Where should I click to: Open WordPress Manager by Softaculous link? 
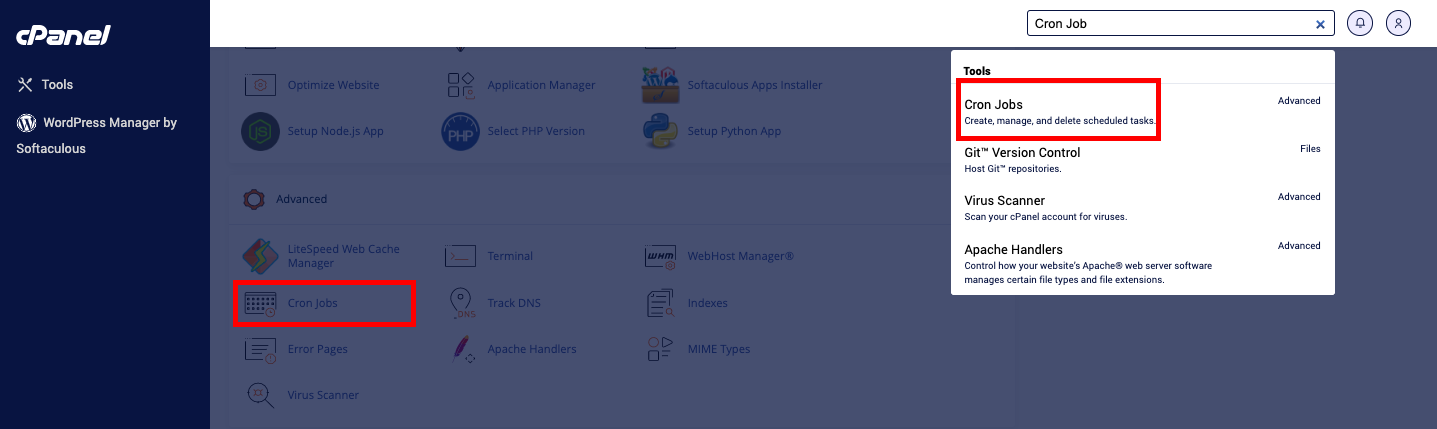pos(97,135)
